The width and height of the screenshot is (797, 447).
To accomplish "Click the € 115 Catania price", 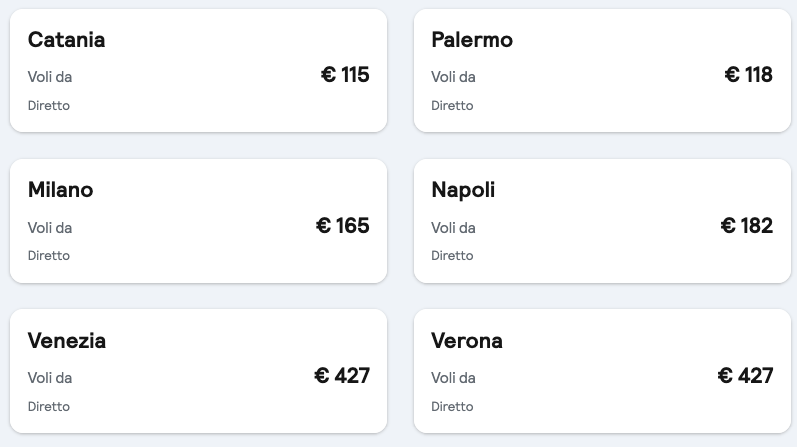I will click(x=345, y=75).
